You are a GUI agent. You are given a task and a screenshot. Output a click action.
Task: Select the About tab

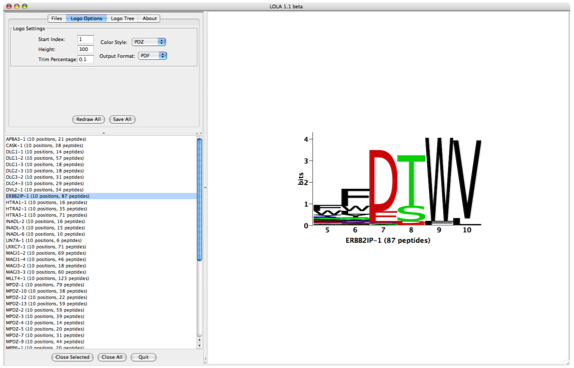point(149,18)
